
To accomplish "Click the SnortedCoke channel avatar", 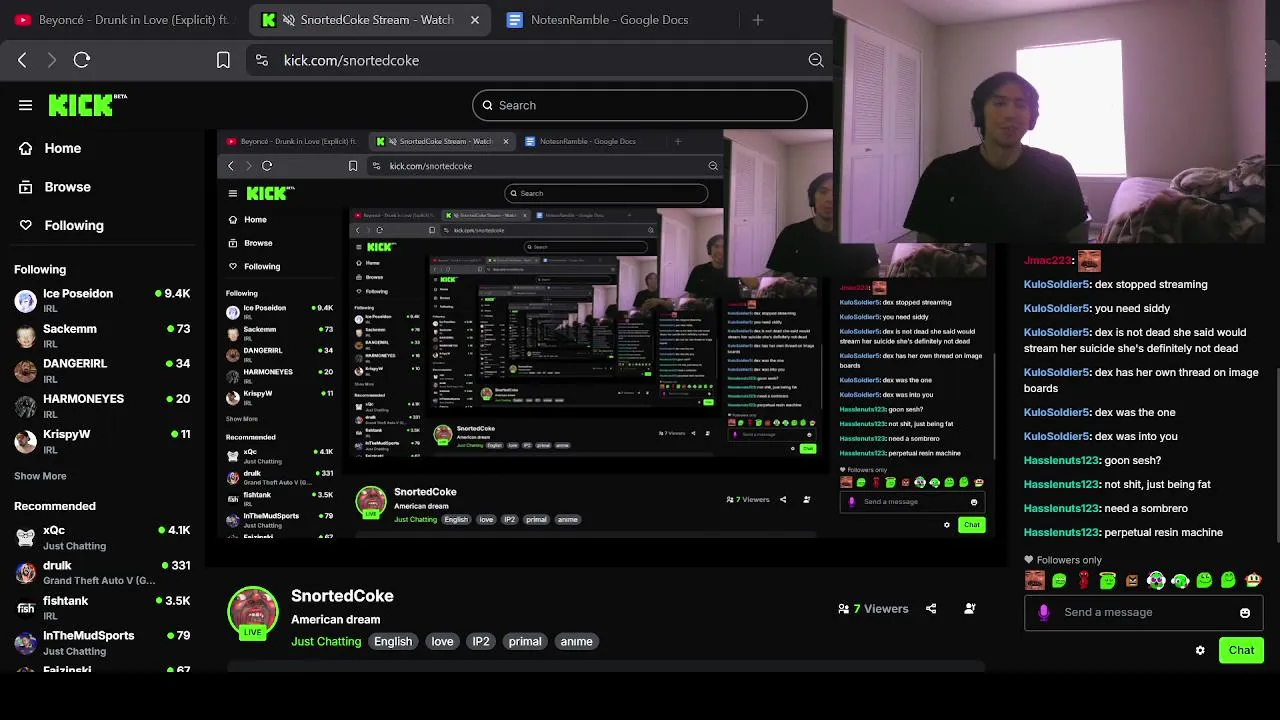I will point(253,612).
